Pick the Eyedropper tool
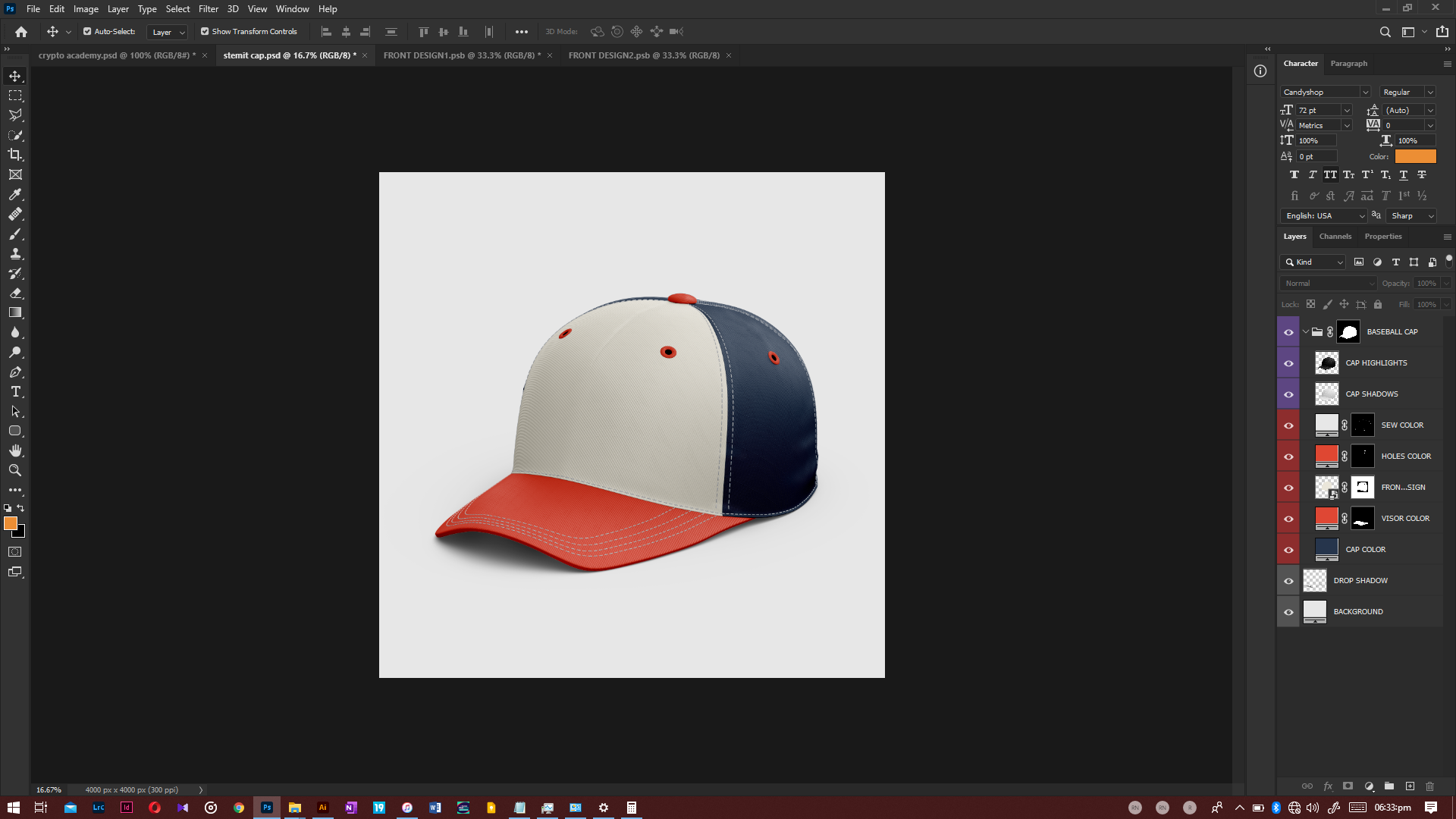1456x819 pixels. pos(15,194)
